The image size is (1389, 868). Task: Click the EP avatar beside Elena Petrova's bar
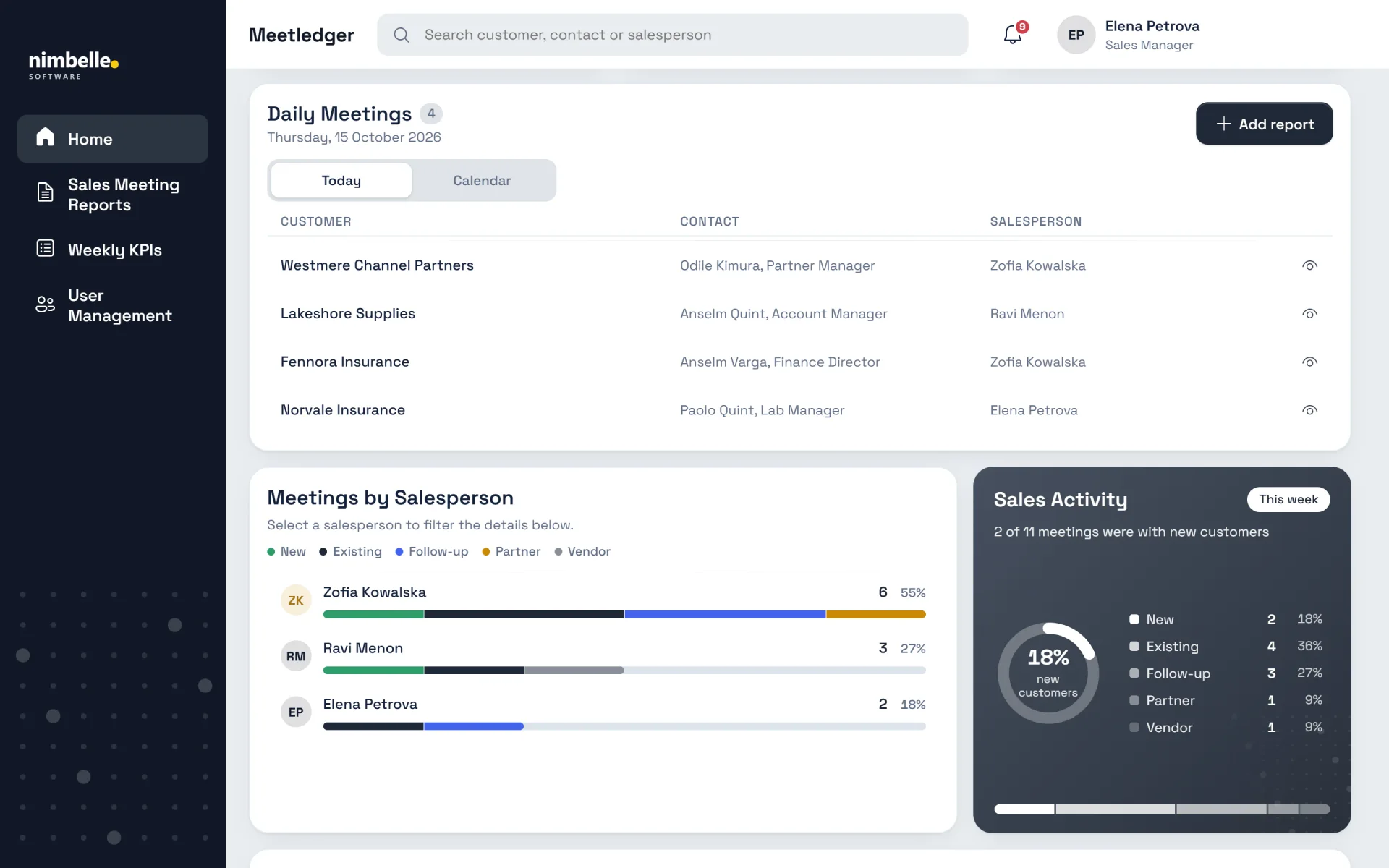click(296, 712)
